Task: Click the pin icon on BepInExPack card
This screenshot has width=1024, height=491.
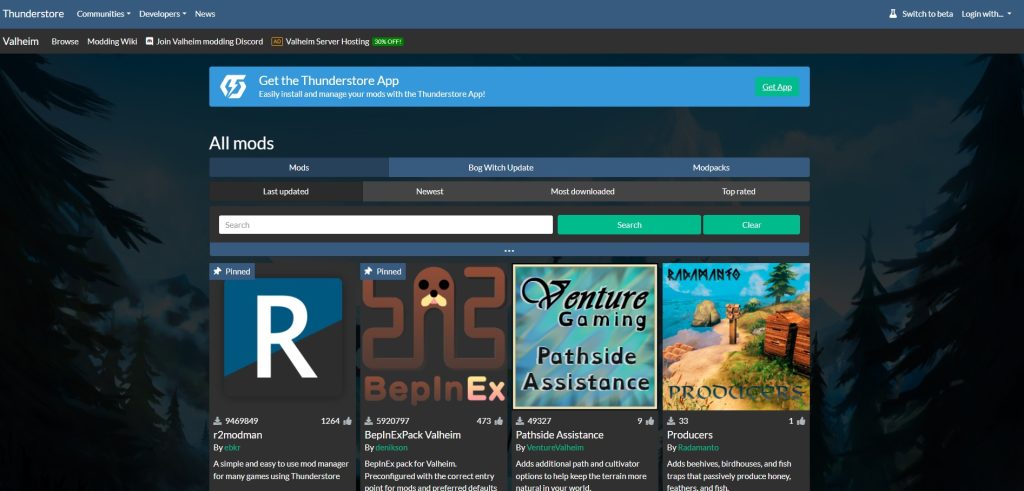Action: [x=368, y=271]
